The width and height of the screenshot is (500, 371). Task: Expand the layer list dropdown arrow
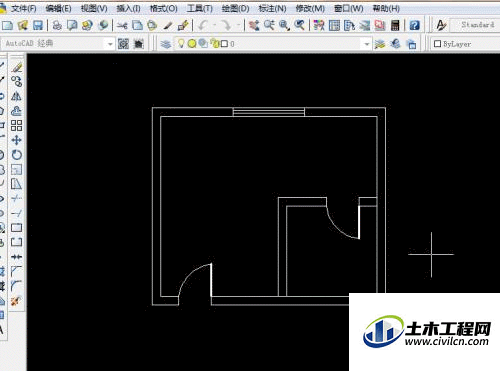366,44
